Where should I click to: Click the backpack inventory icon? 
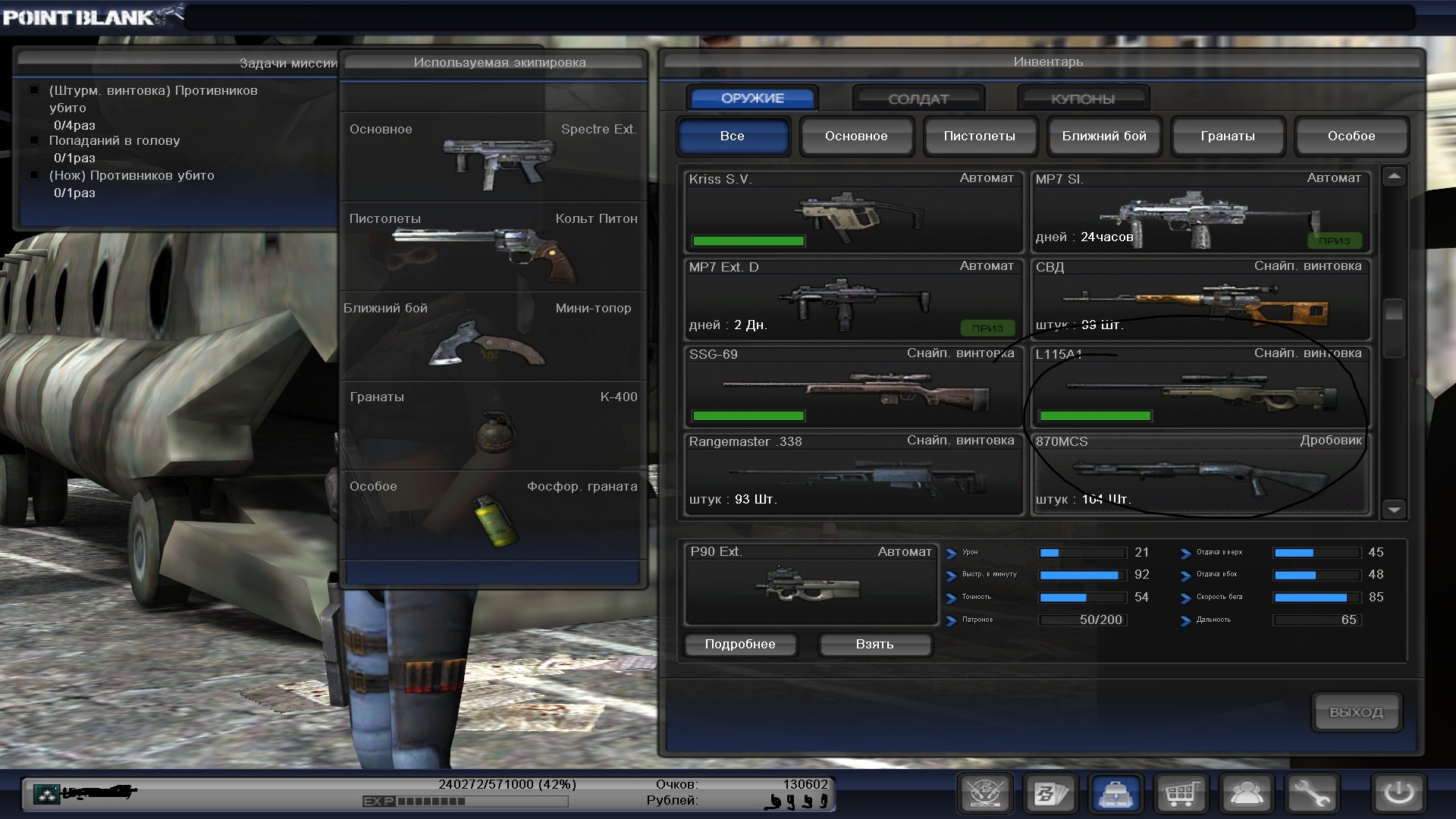pos(1116,794)
